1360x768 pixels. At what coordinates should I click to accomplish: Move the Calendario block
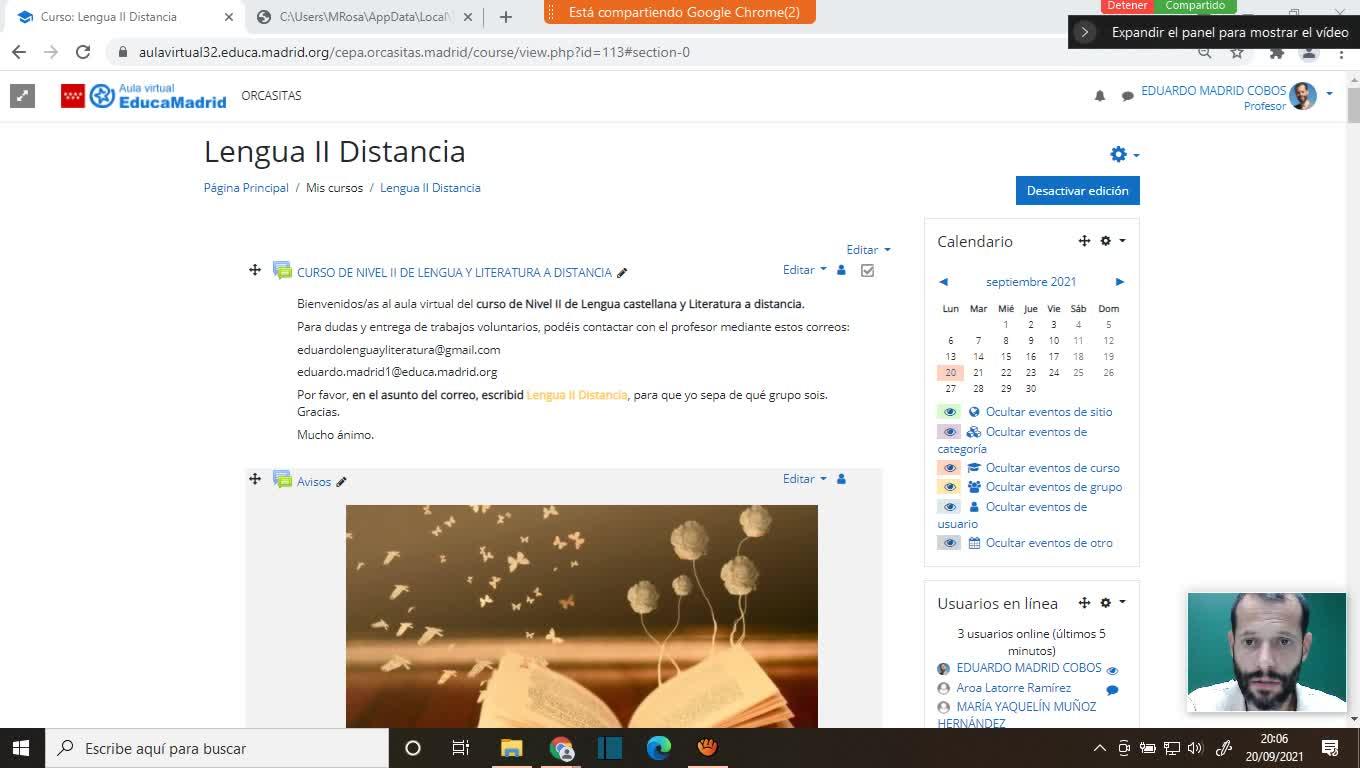pos(1084,241)
